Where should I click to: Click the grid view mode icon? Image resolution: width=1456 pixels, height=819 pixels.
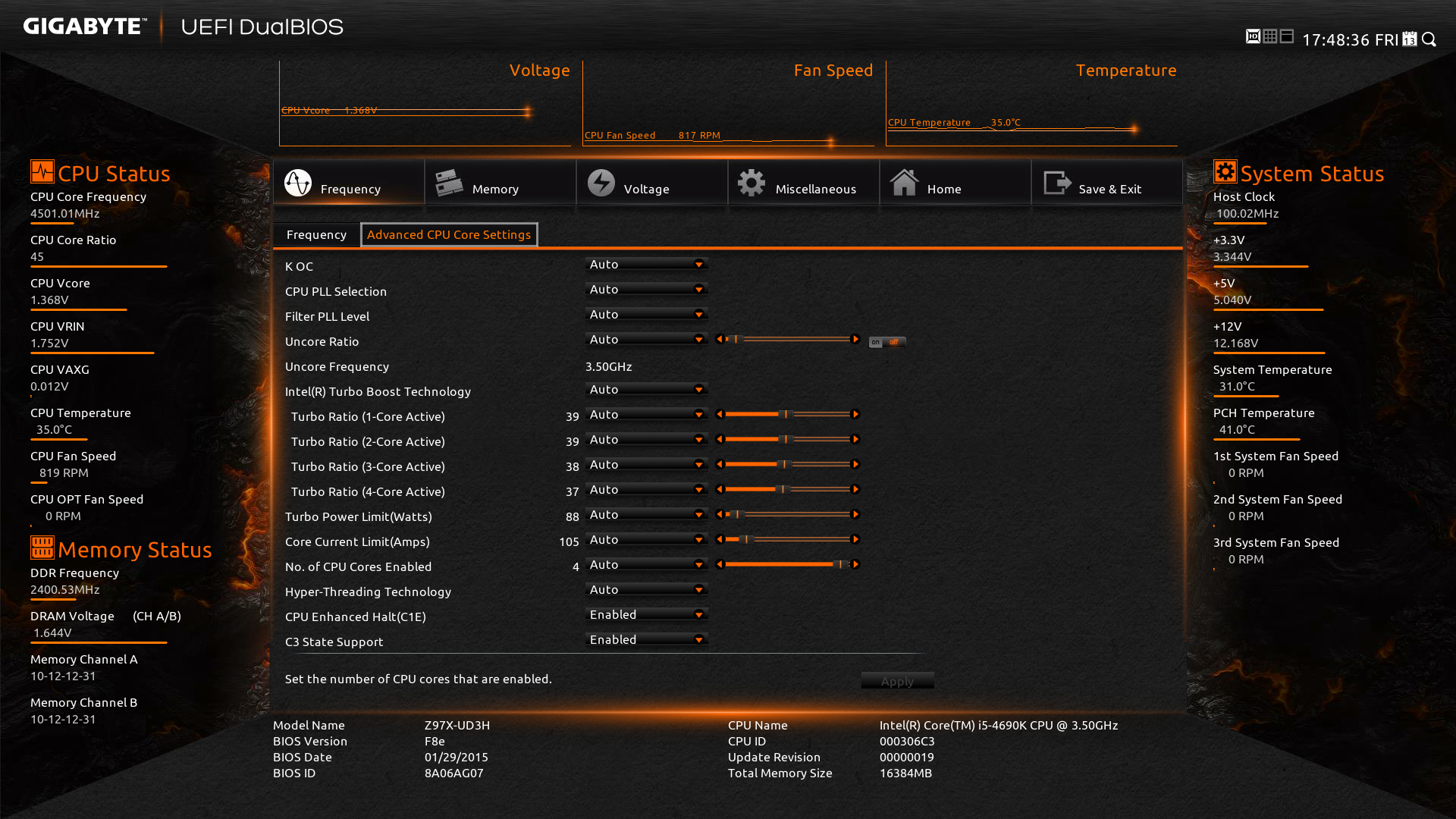[1270, 36]
